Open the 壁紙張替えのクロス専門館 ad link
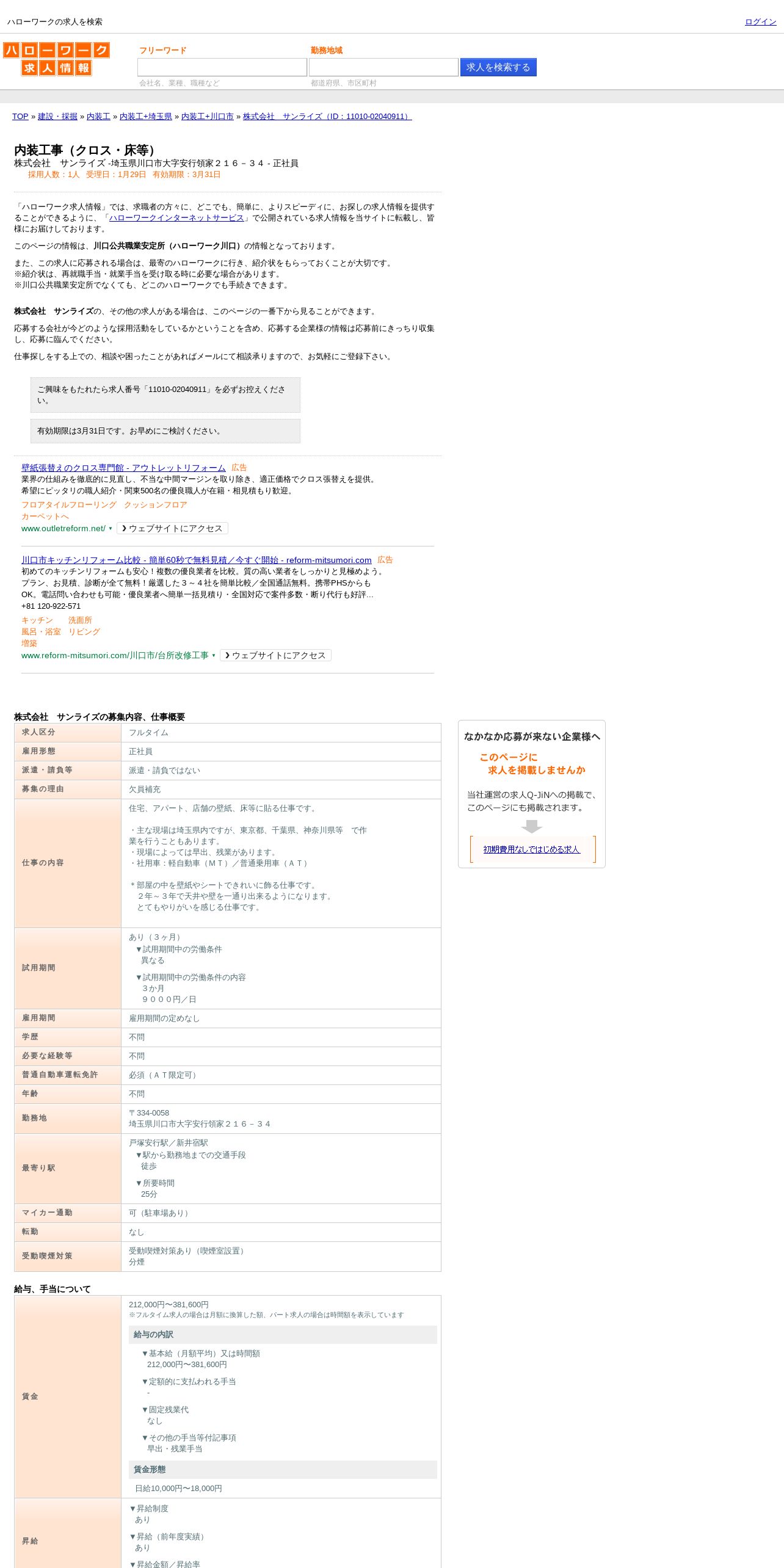 [x=123, y=468]
